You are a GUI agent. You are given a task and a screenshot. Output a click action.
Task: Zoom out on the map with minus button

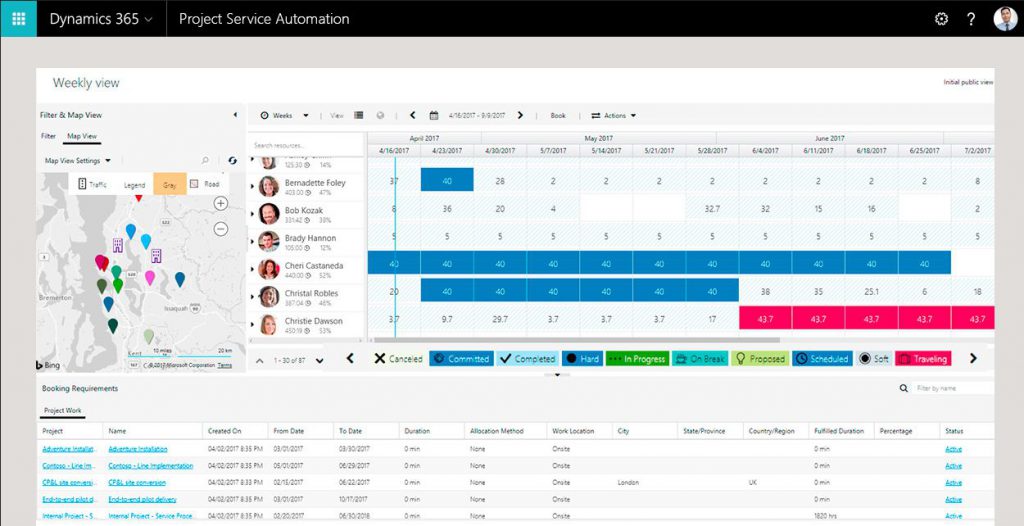(x=221, y=228)
